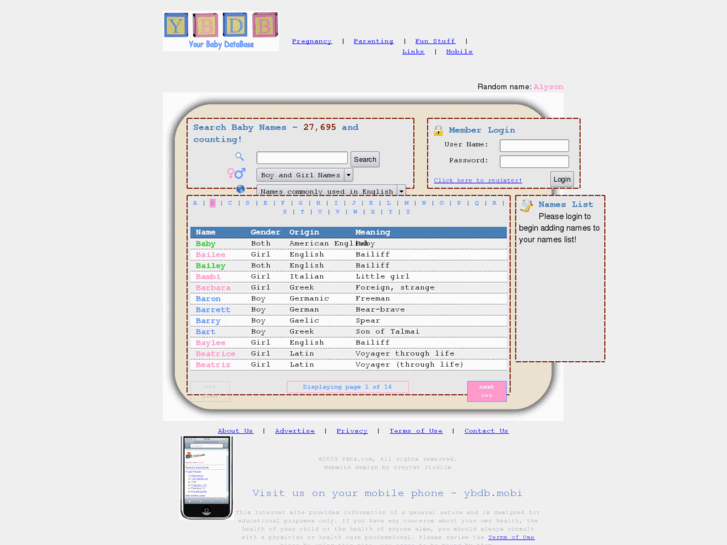Focus the Password field
Screen dimensions: 727x545
(534, 161)
